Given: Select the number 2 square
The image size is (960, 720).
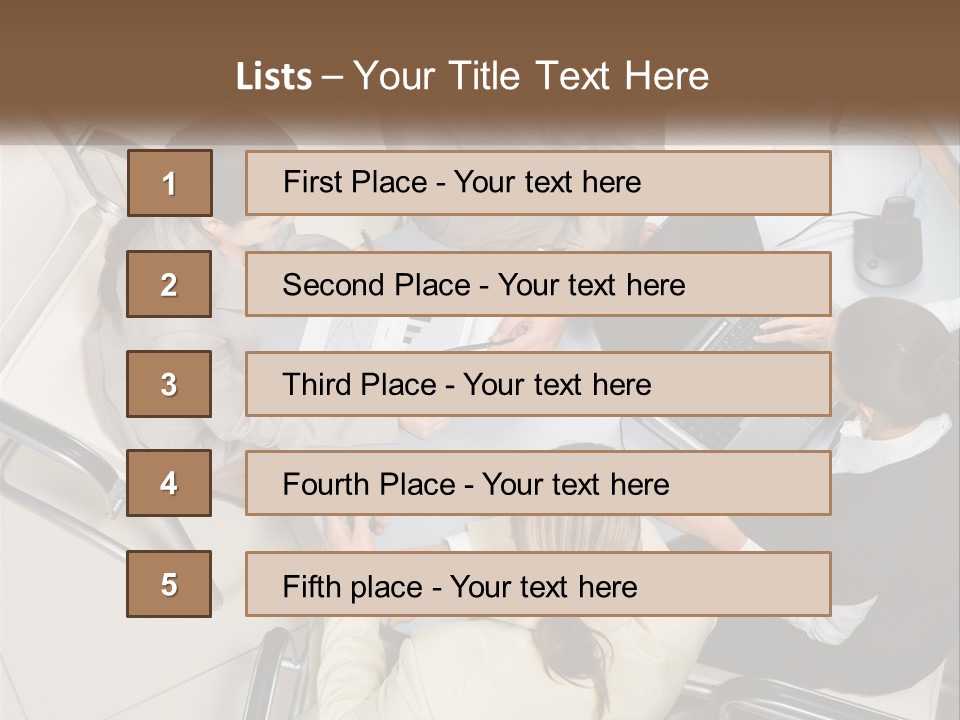Looking at the screenshot, I should pyautogui.click(x=169, y=284).
